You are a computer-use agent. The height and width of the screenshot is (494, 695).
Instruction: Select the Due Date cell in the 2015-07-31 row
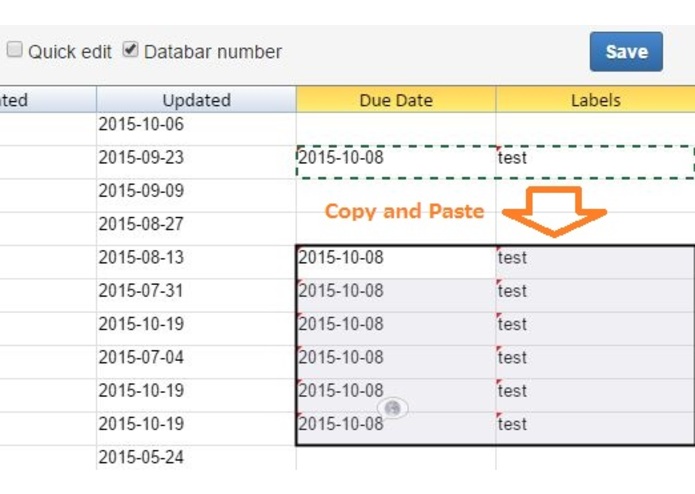(396, 295)
